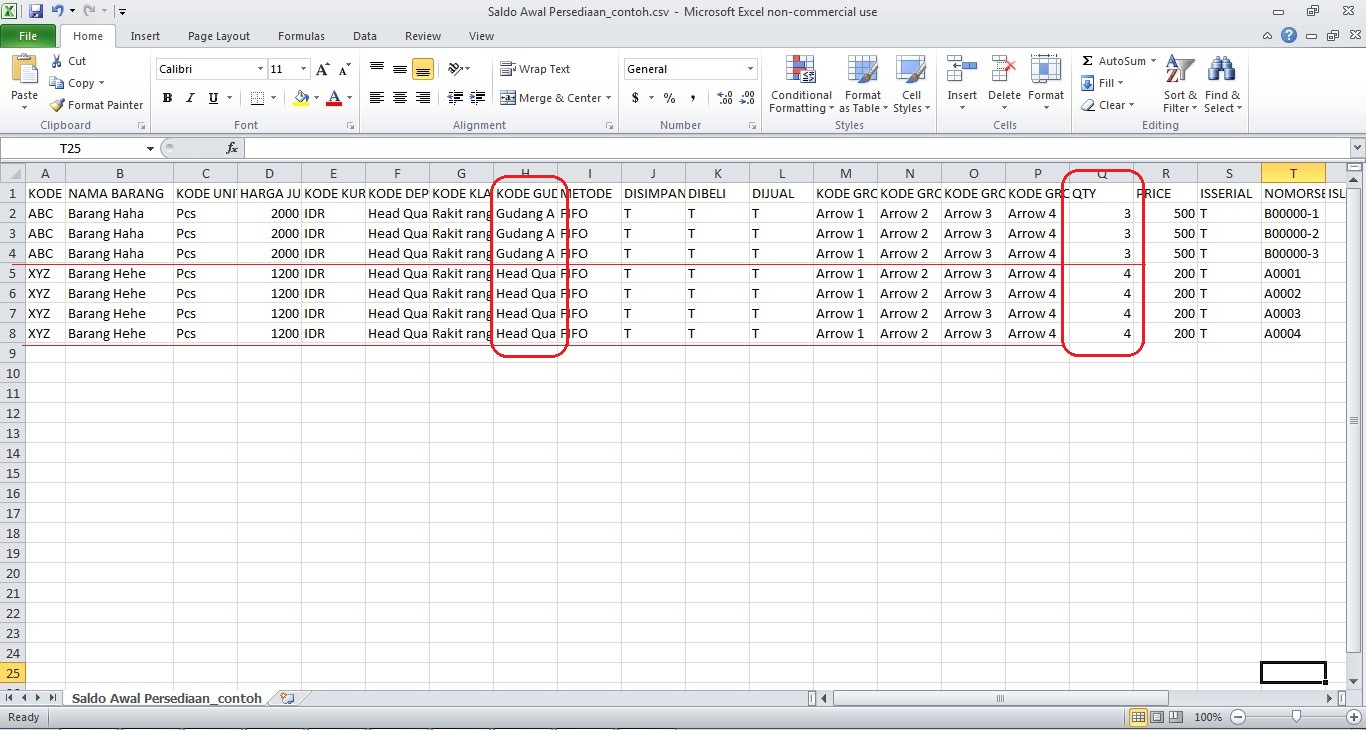The height and width of the screenshot is (730, 1366).
Task: Open the font name Calibri dropdown
Action: 260,69
